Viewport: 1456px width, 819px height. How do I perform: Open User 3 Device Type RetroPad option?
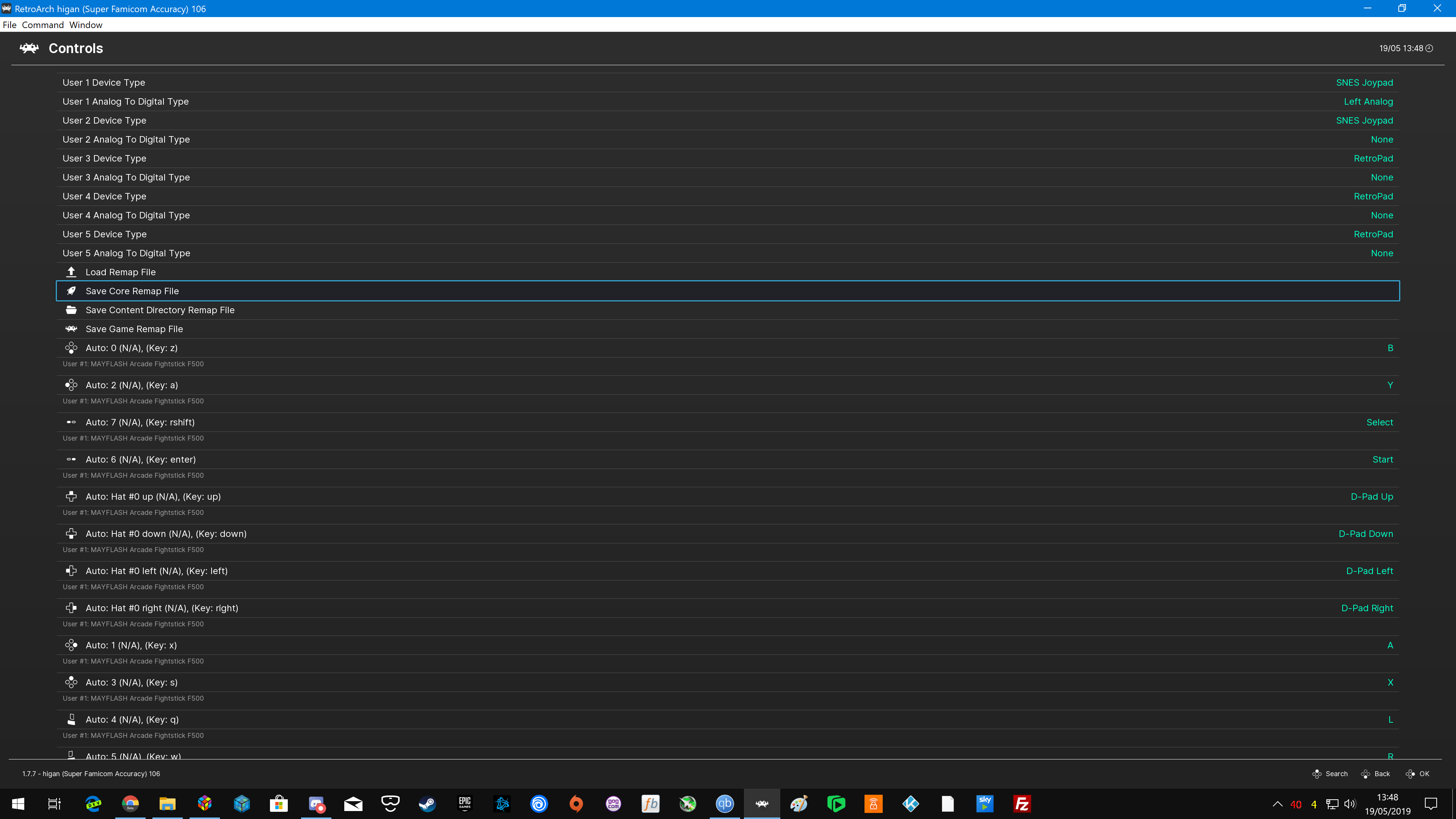click(x=728, y=158)
